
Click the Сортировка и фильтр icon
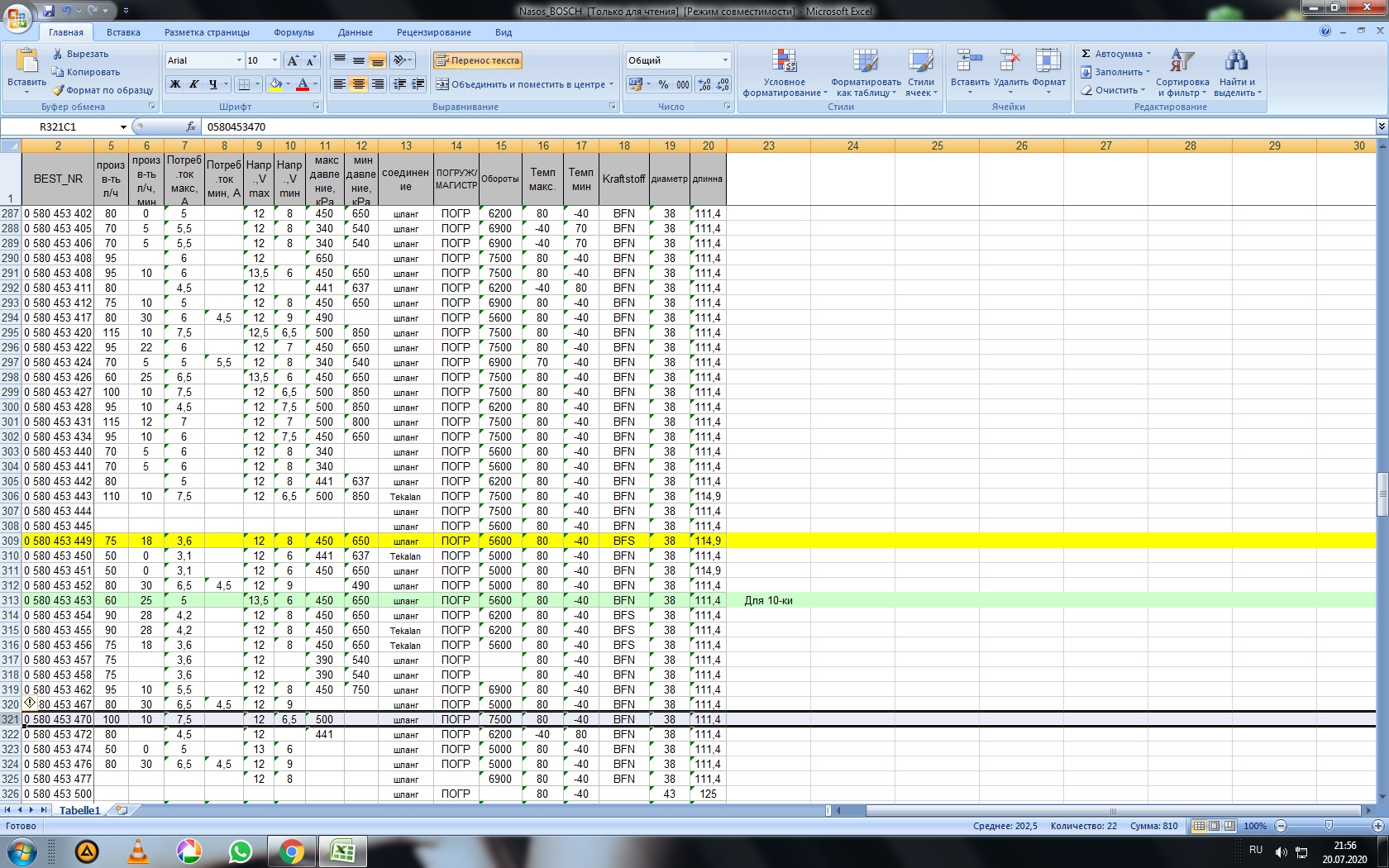1181,61
